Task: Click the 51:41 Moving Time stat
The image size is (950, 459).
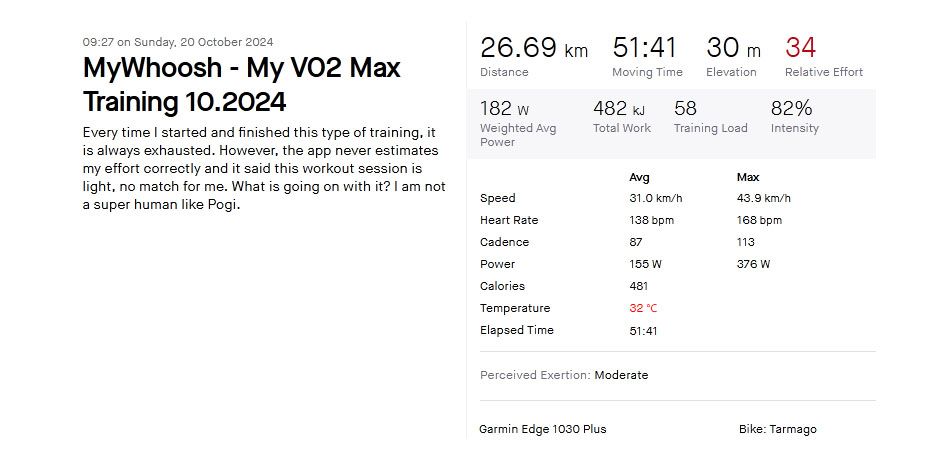Action: (x=645, y=48)
